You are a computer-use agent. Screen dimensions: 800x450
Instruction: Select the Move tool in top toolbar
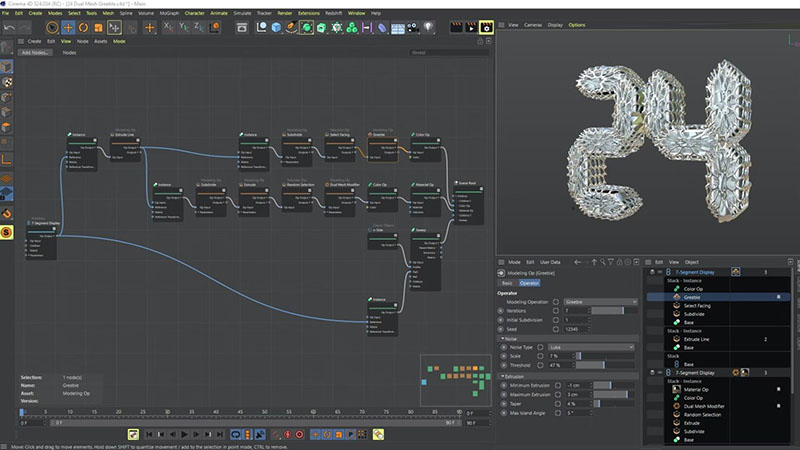point(68,27)
